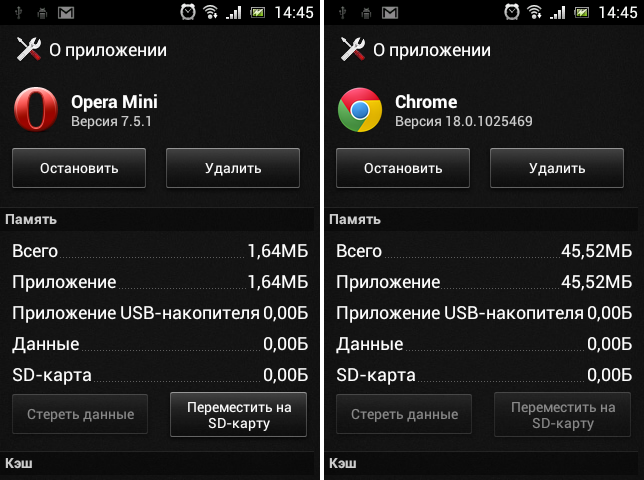Tap USB icon in left status bar

click(x=18, y=13)
